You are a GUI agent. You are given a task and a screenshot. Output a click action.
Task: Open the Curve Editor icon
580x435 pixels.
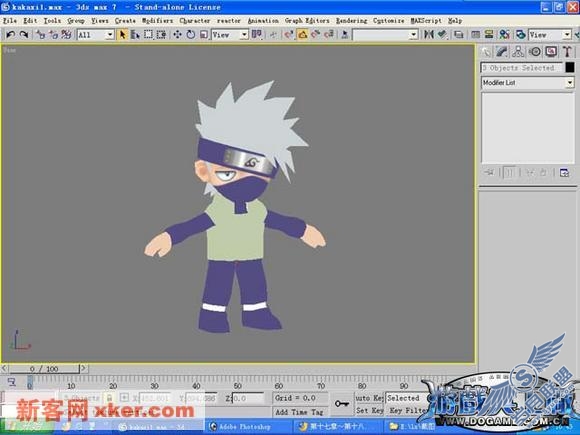tap(476, 35)
